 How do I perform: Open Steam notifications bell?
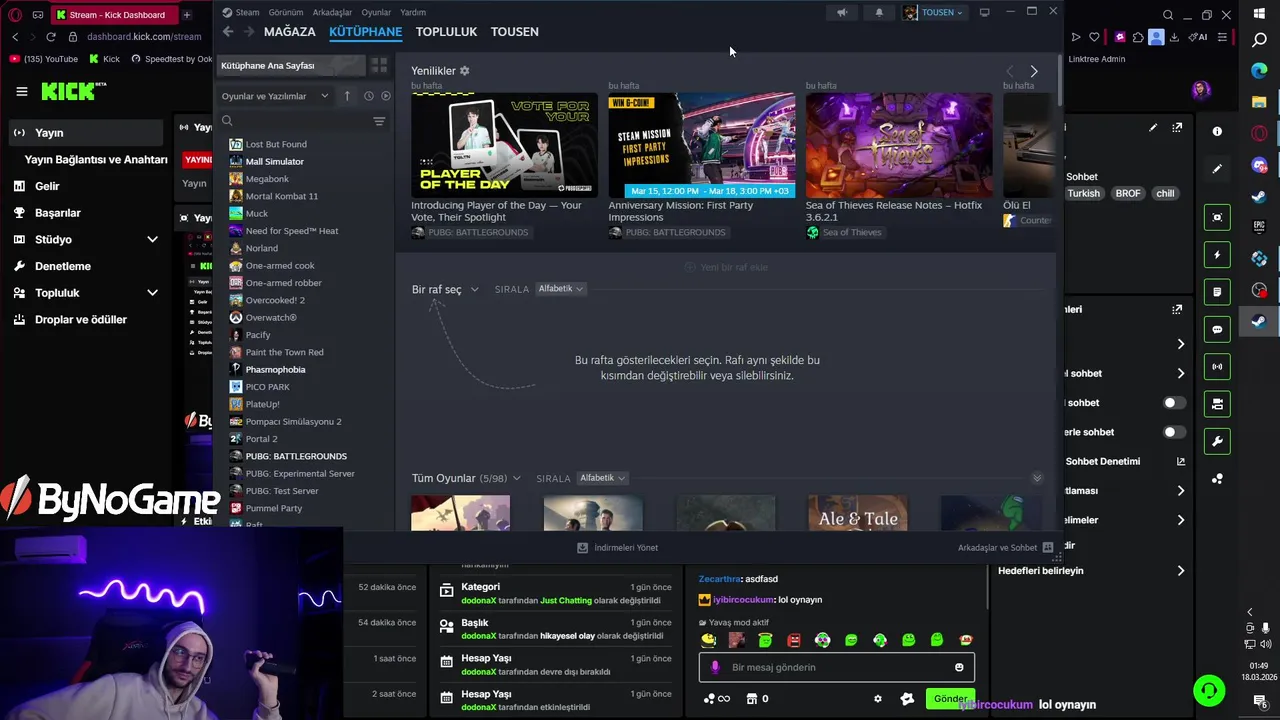(879, 12)
